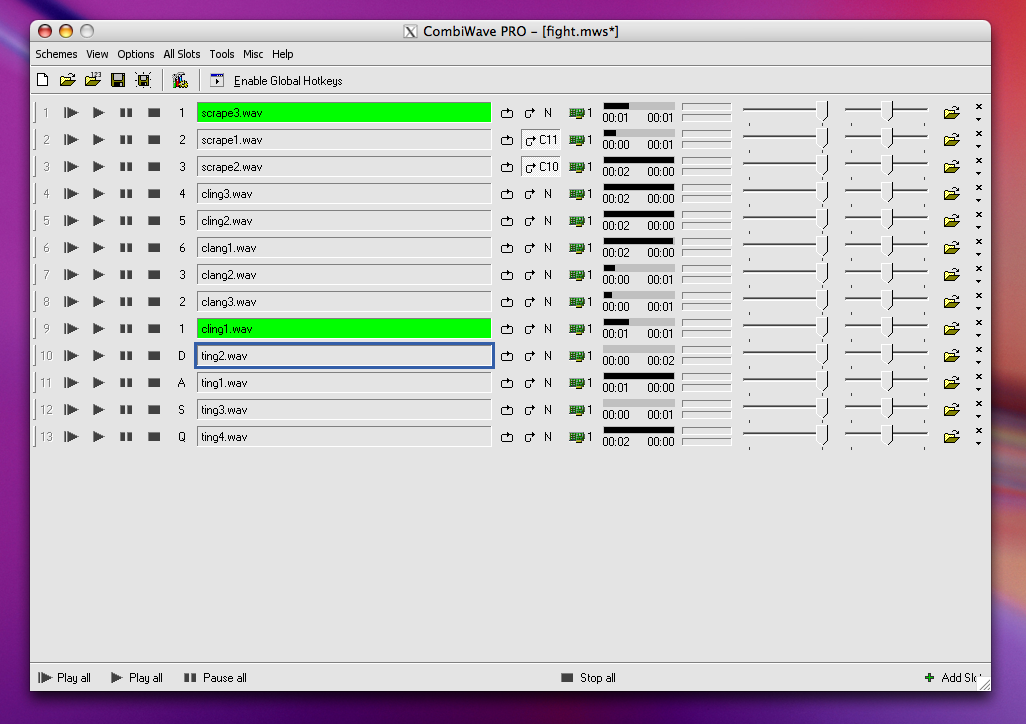Click Stop all at the bottom

pyautogui.click(x=588, y=678)
